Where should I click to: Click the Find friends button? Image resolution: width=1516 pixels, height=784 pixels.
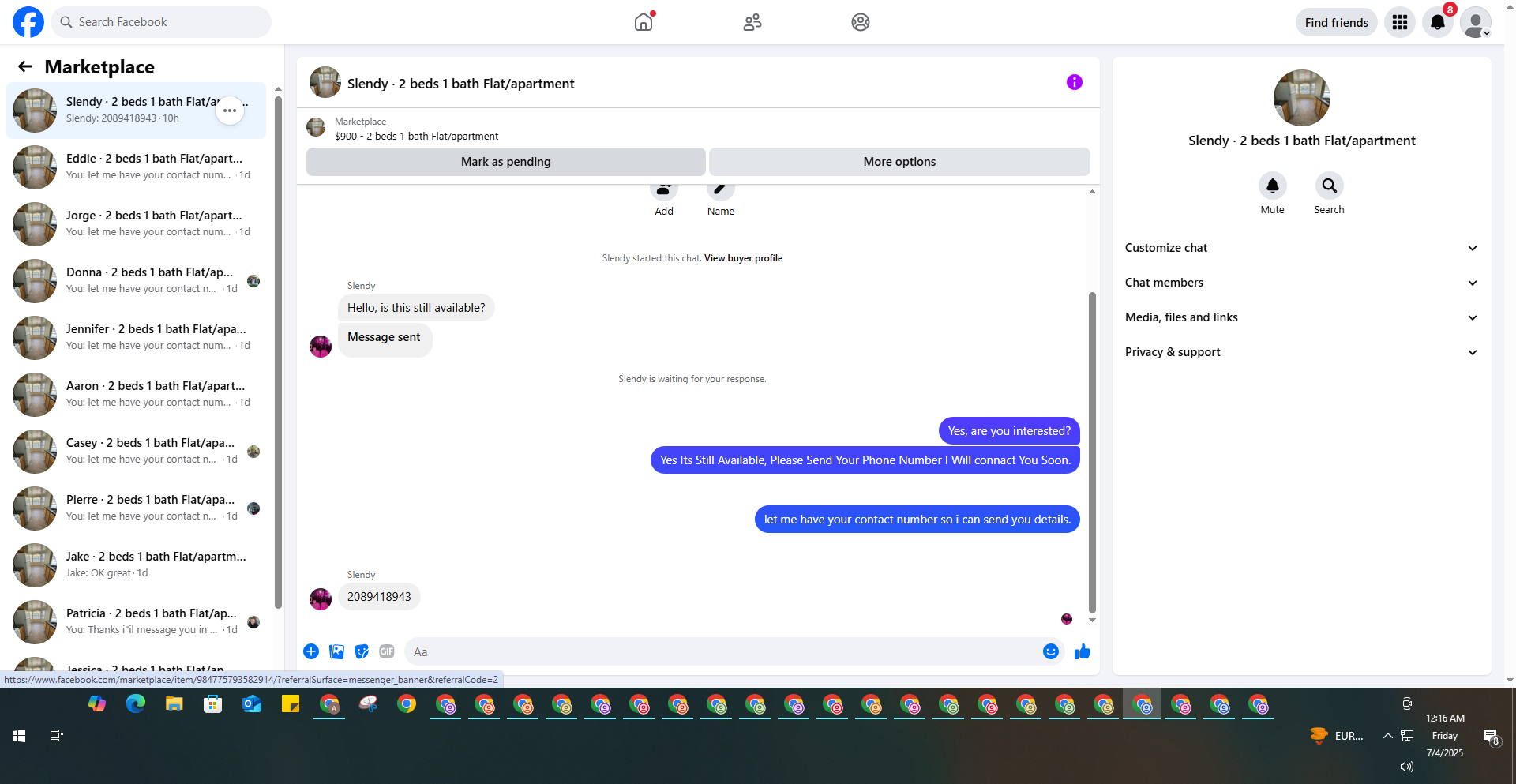pos(1336,22)
